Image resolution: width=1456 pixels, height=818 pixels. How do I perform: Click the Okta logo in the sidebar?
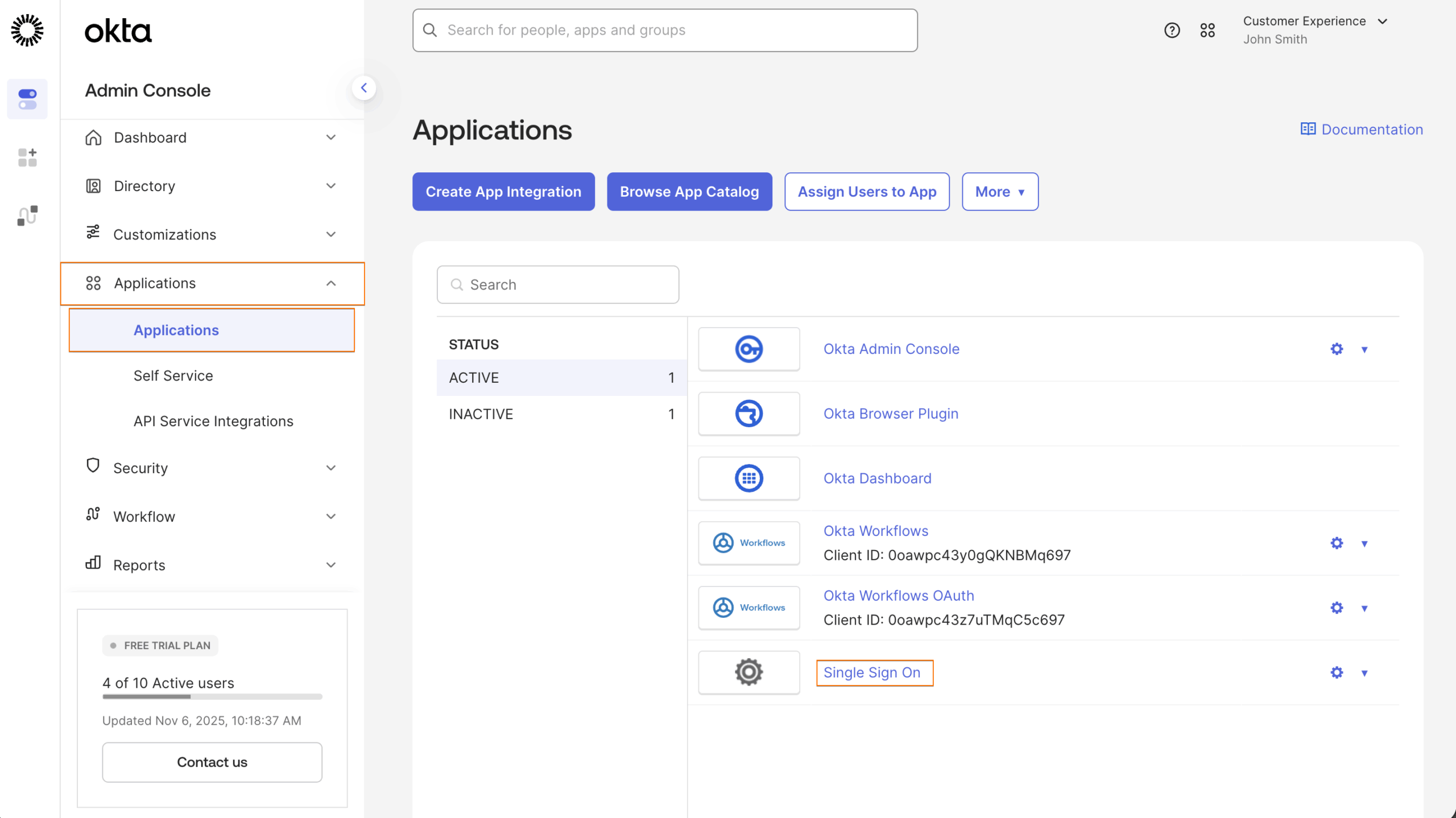[118, 30]
